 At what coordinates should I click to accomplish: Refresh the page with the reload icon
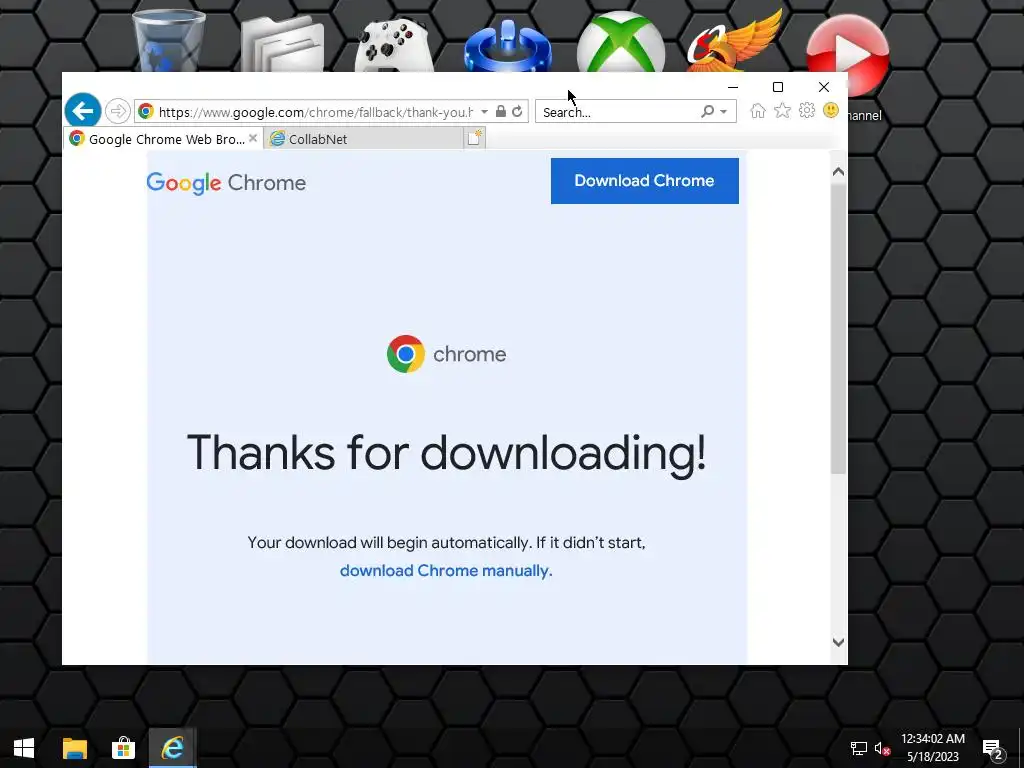coord(517,112)
